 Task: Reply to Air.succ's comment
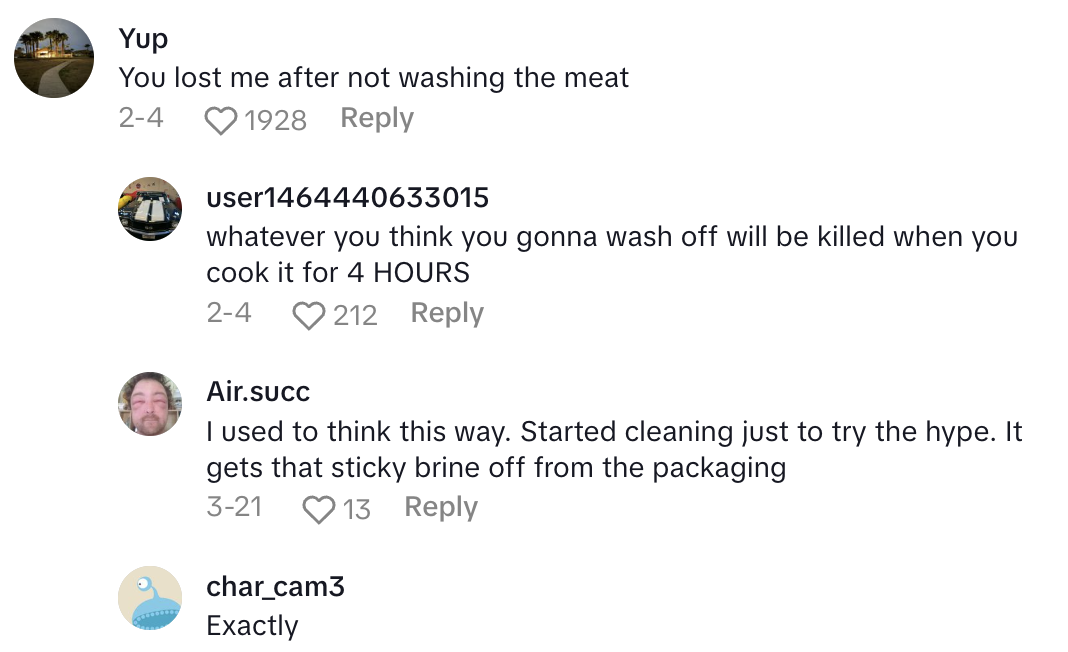[441, 507]
